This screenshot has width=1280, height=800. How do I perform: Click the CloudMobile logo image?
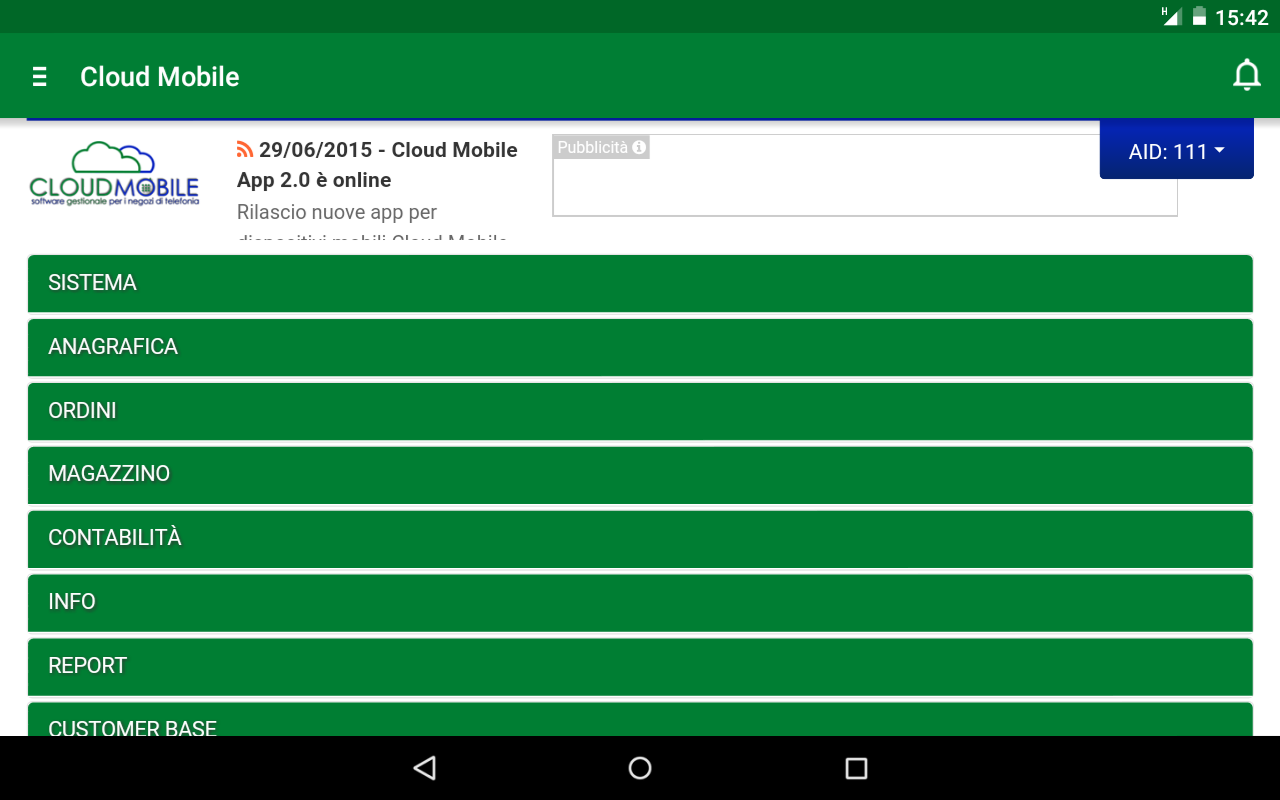(x=114, y=174)
